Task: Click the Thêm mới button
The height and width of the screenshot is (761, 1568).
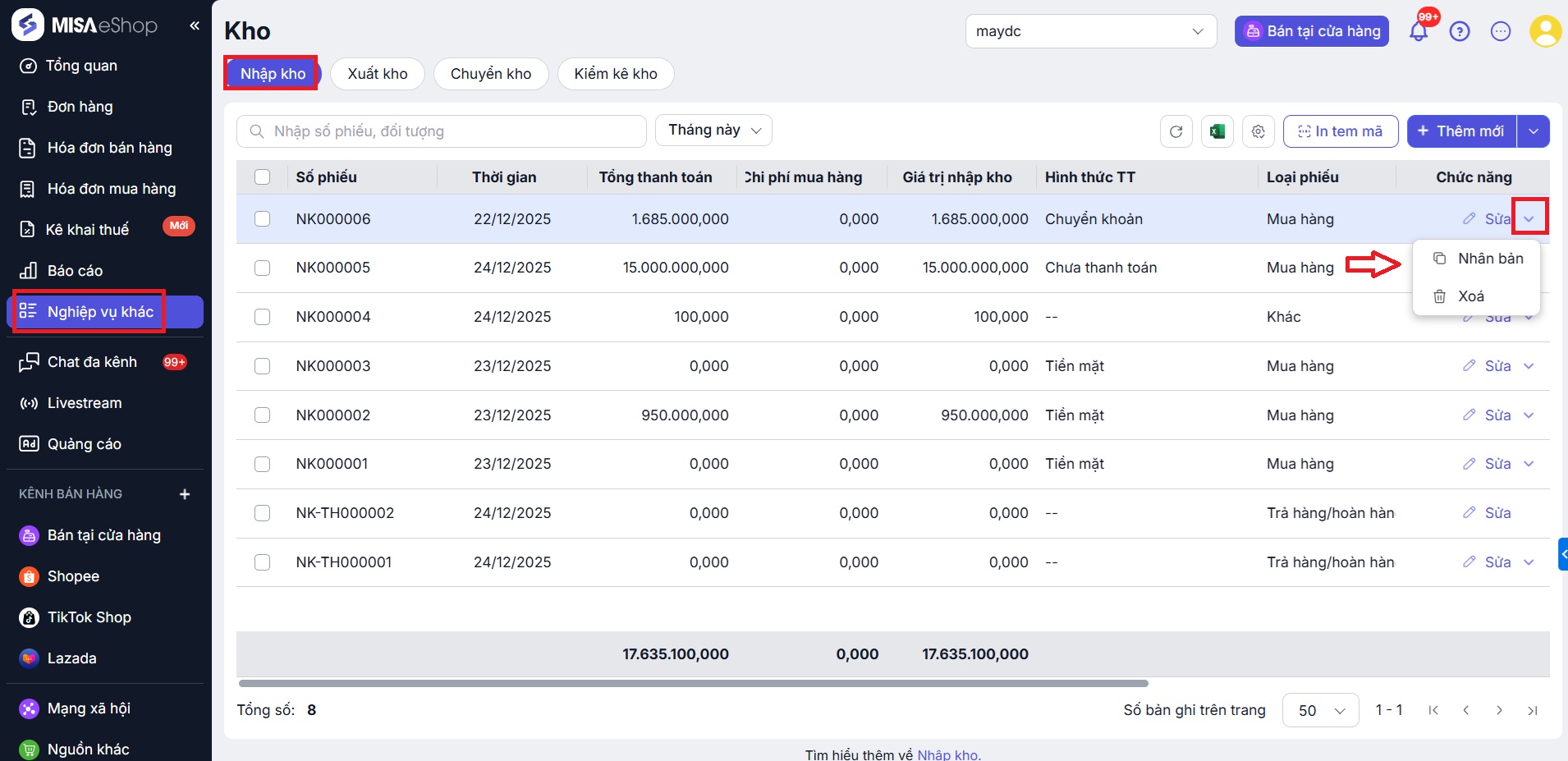Action: click(1461, 131)
